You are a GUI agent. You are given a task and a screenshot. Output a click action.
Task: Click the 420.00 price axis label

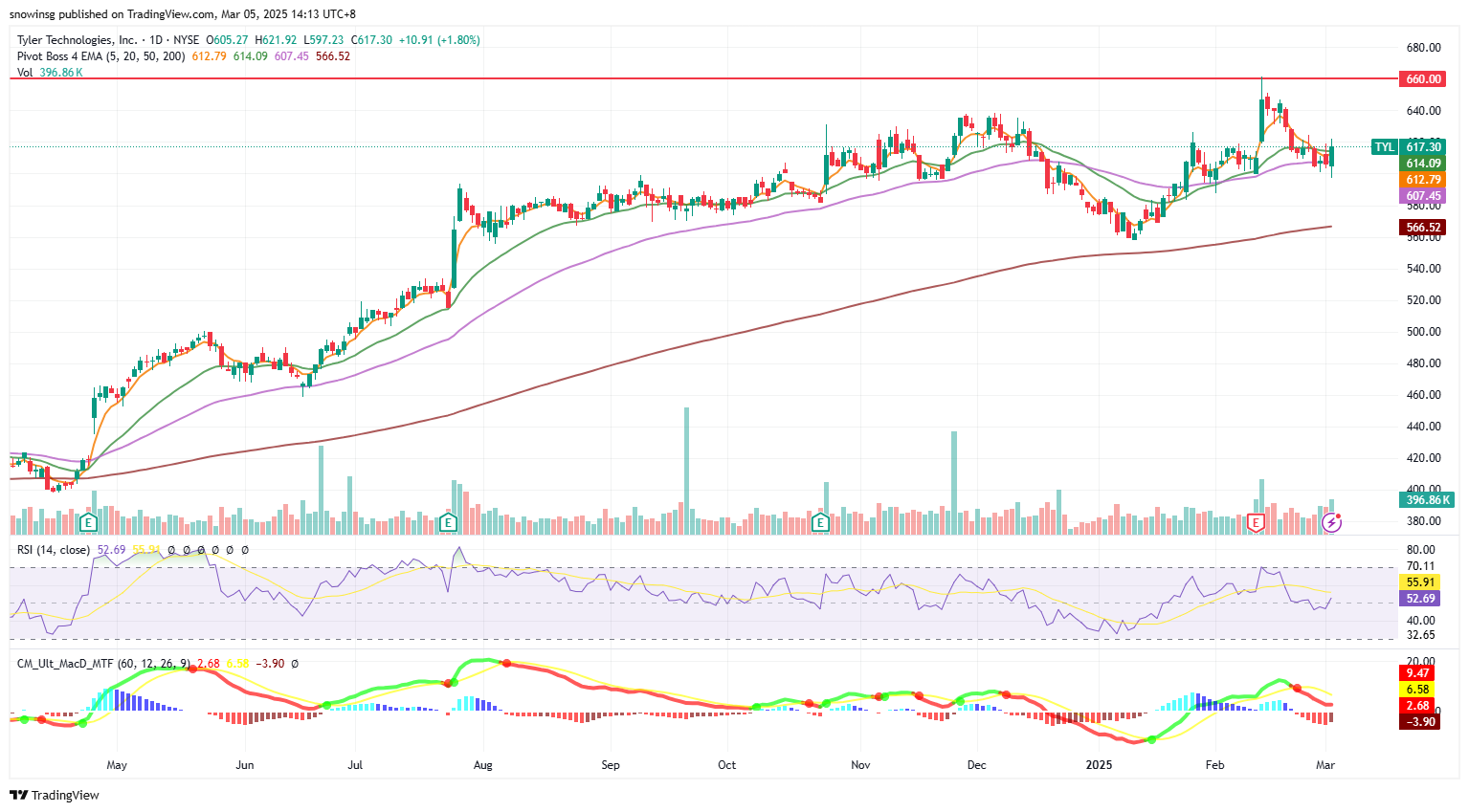click(1423, 458)
